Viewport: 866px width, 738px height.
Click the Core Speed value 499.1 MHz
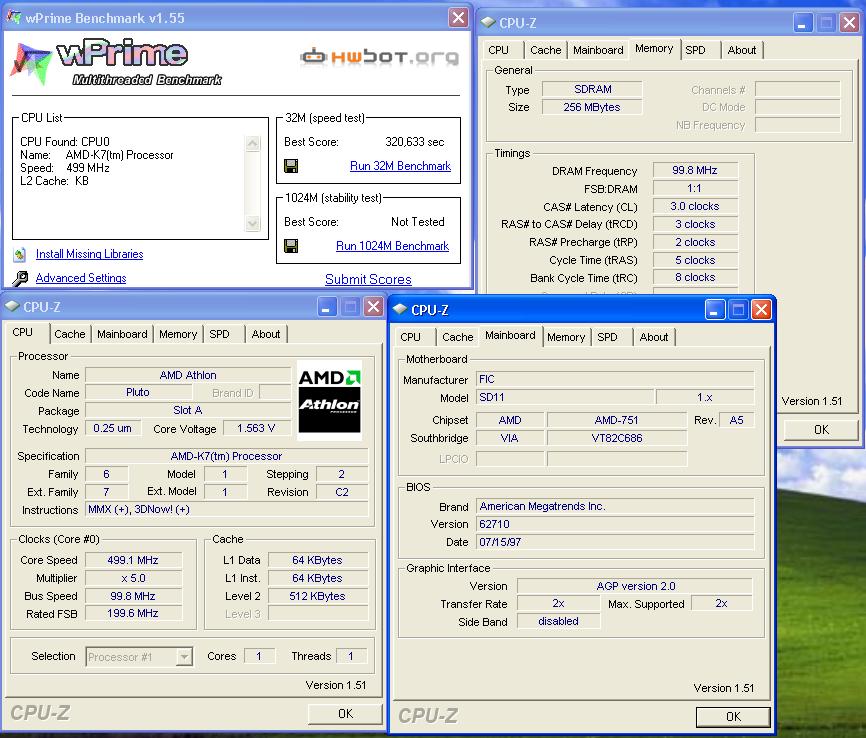click(x=133, y=560)
